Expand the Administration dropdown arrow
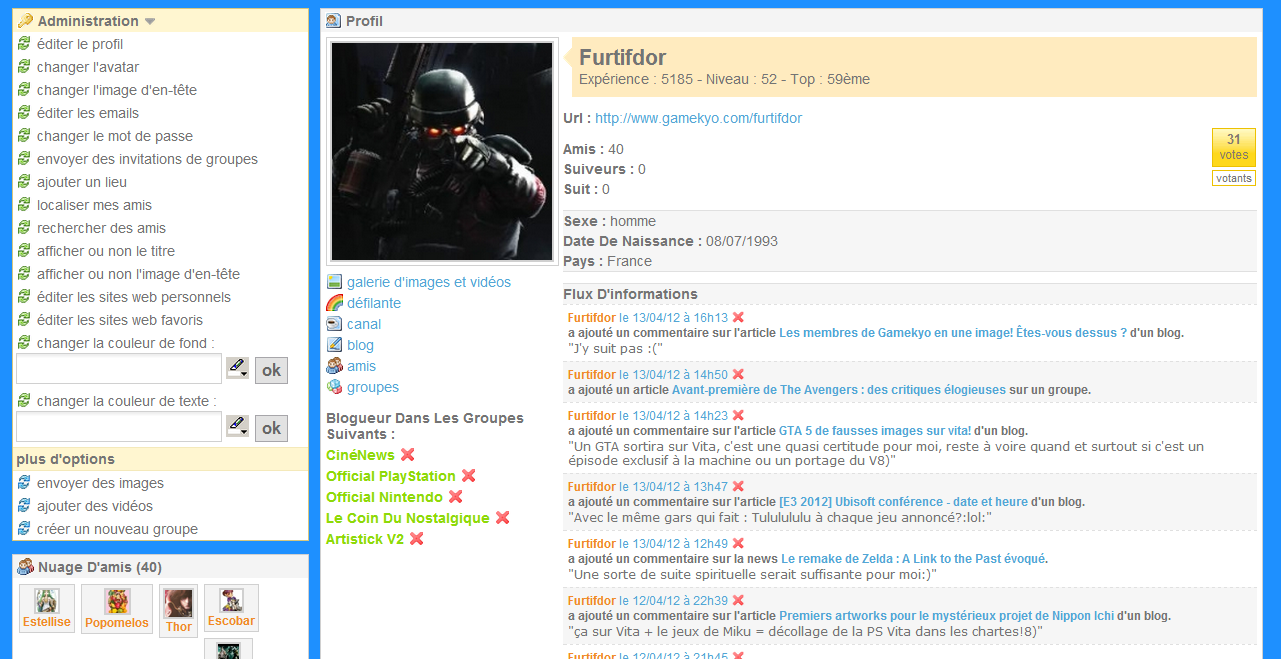Viewport: 1281px width, 659px height. (x=150, y=21)
